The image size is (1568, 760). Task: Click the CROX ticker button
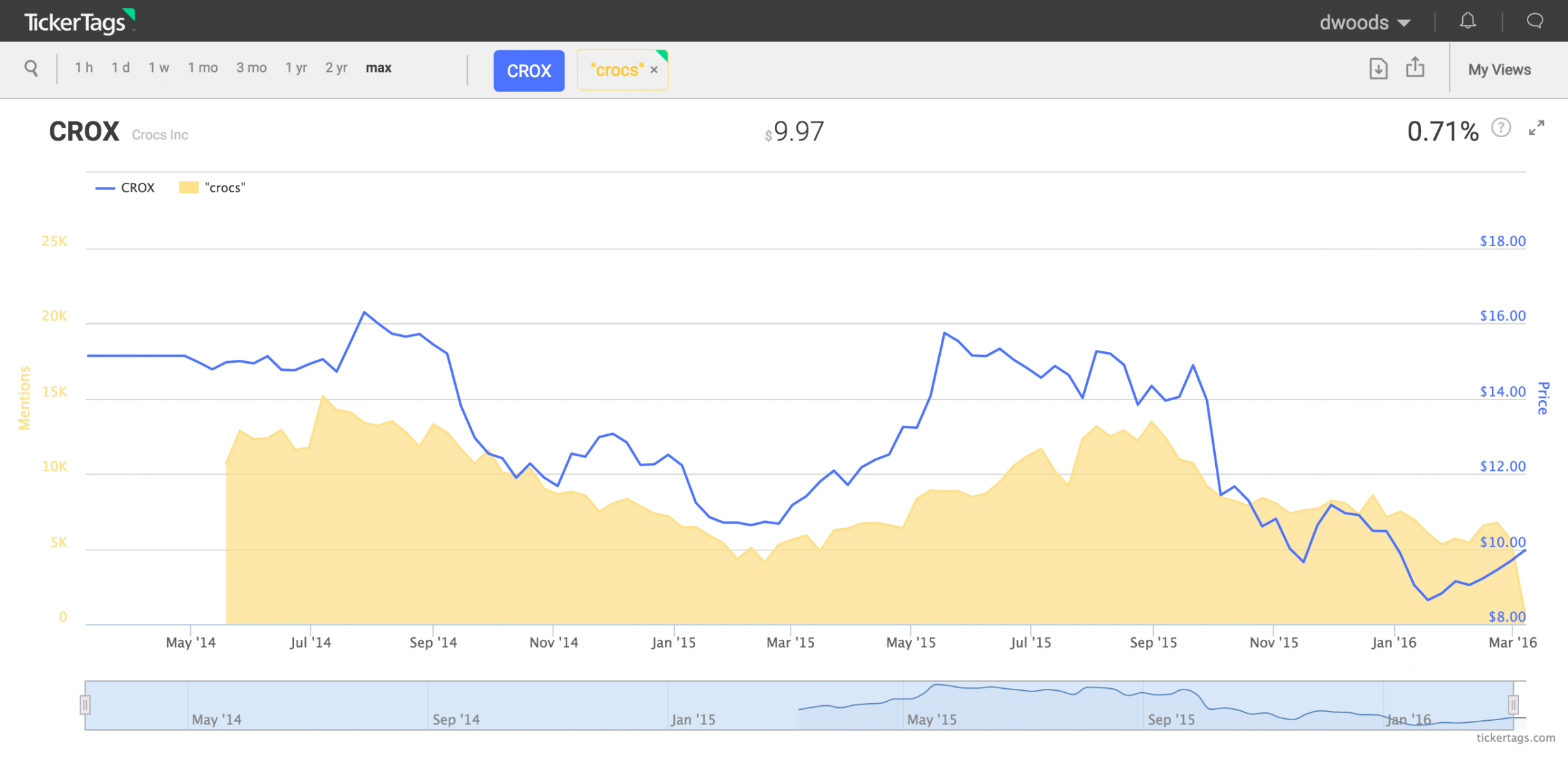pos(529,71)
